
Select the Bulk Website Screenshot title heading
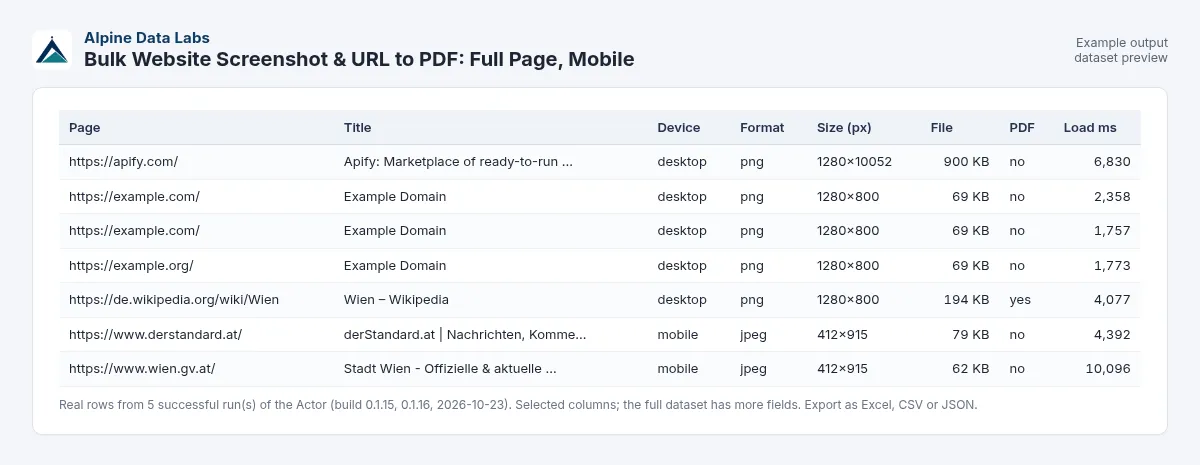point(359,59)
